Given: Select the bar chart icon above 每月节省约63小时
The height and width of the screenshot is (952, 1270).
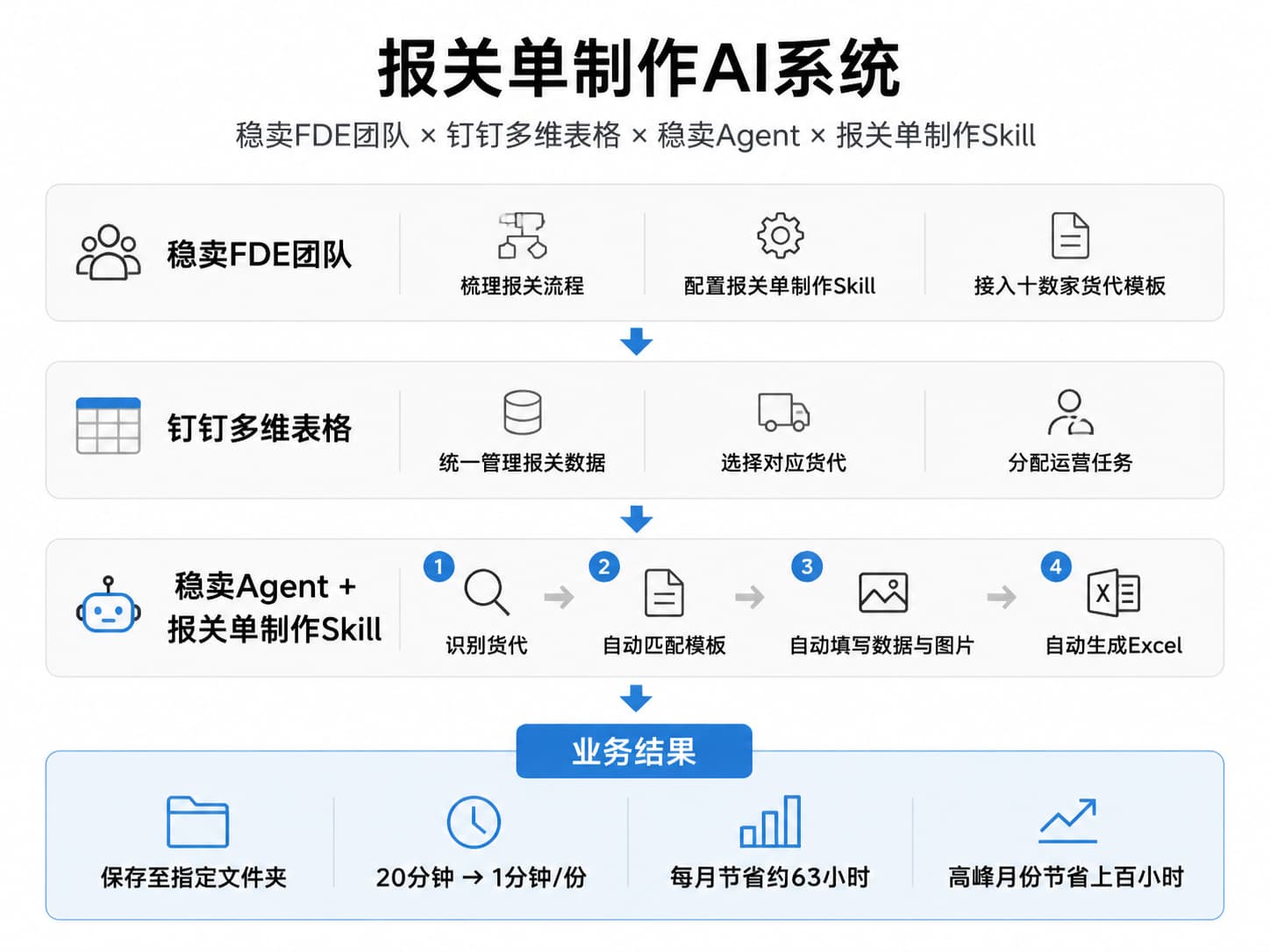Looking at the screenshot, I should pos(770,821).
